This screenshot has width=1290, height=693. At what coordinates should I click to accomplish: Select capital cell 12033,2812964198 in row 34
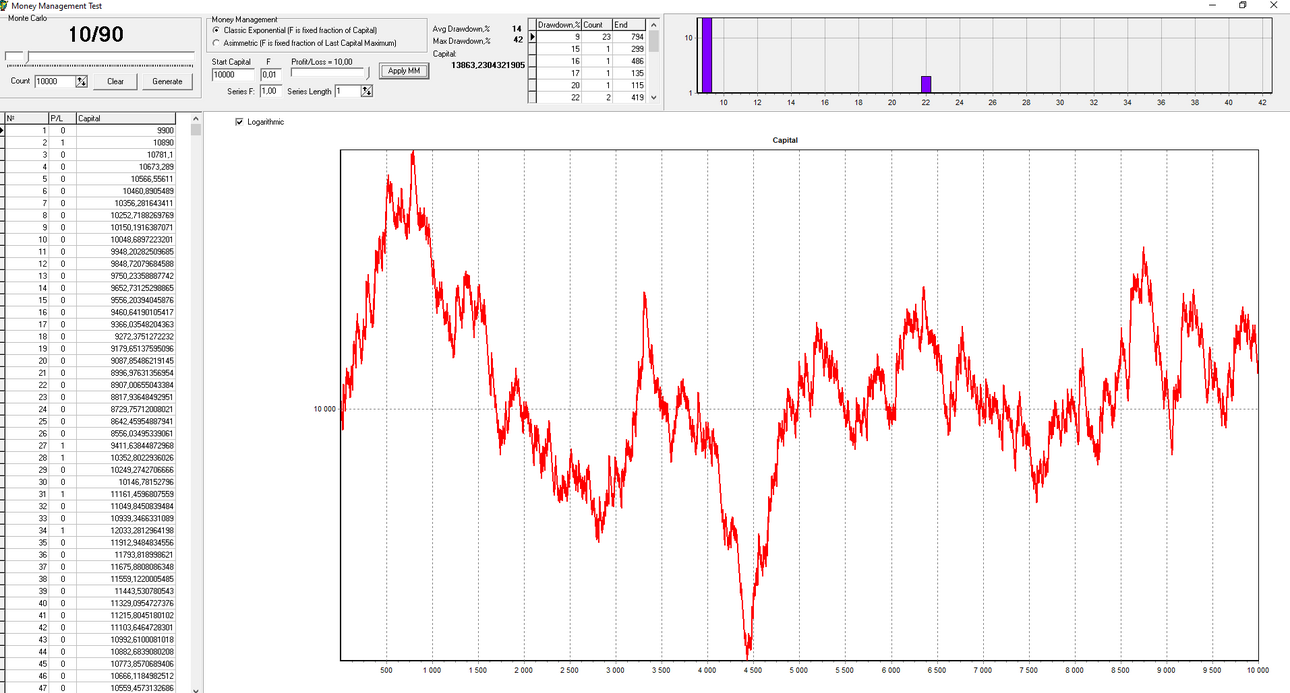[126, 531]
